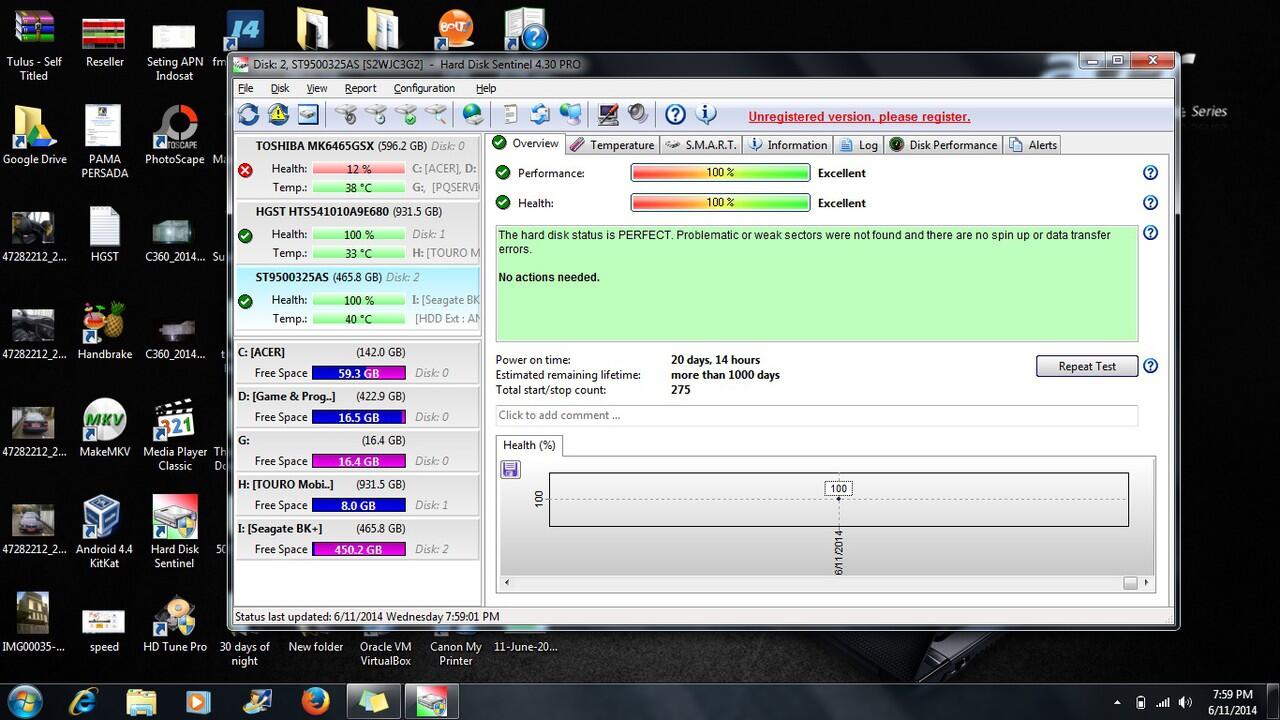
Task: Select the D: [Game & Prog..] partition
Action: click(357, 407)
